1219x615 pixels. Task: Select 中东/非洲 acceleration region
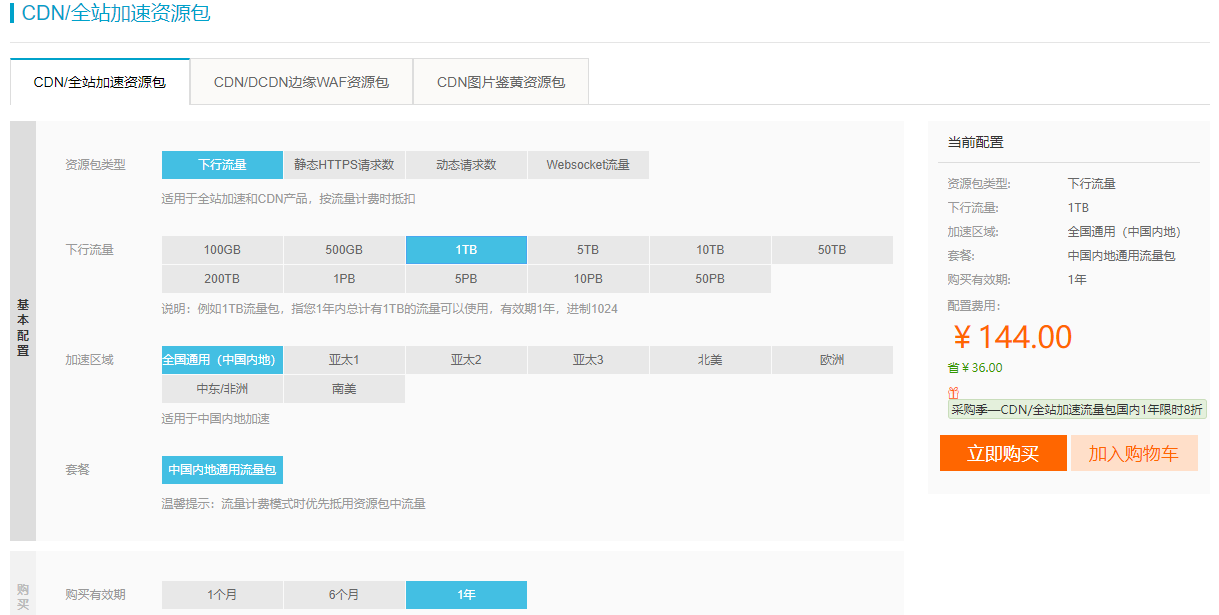click(x=222, y=388)
